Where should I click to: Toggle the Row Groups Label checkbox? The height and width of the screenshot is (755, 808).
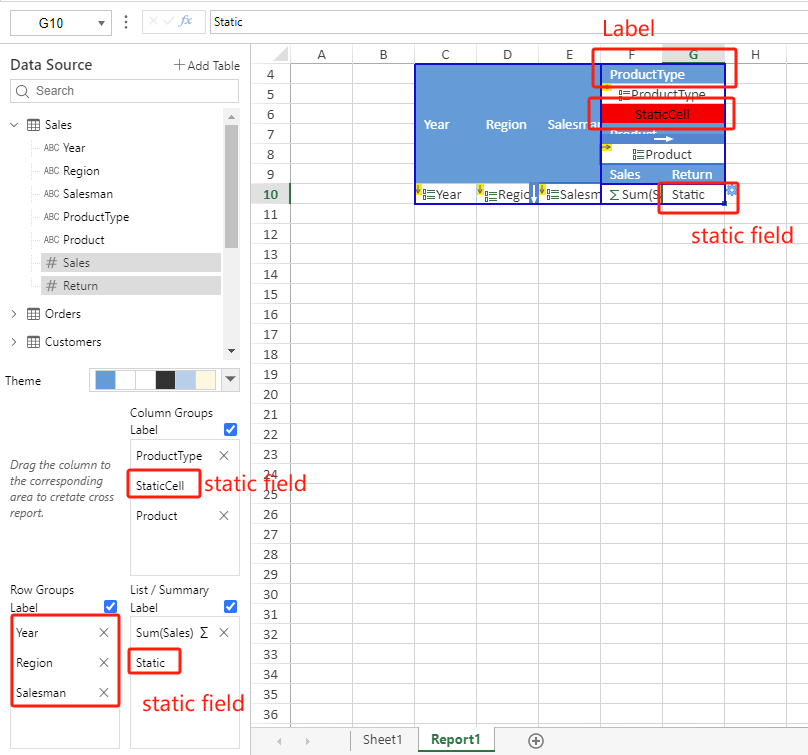110,607
